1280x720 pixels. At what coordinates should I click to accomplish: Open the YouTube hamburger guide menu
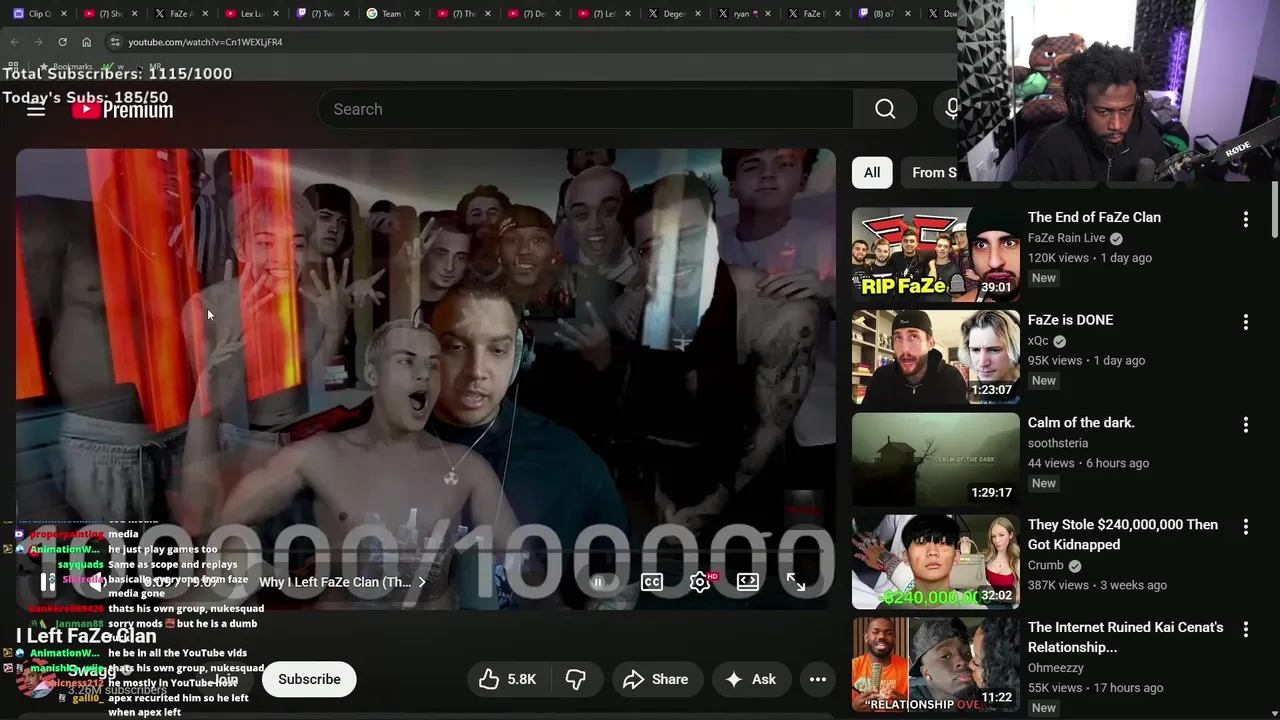tap(36, 110)
